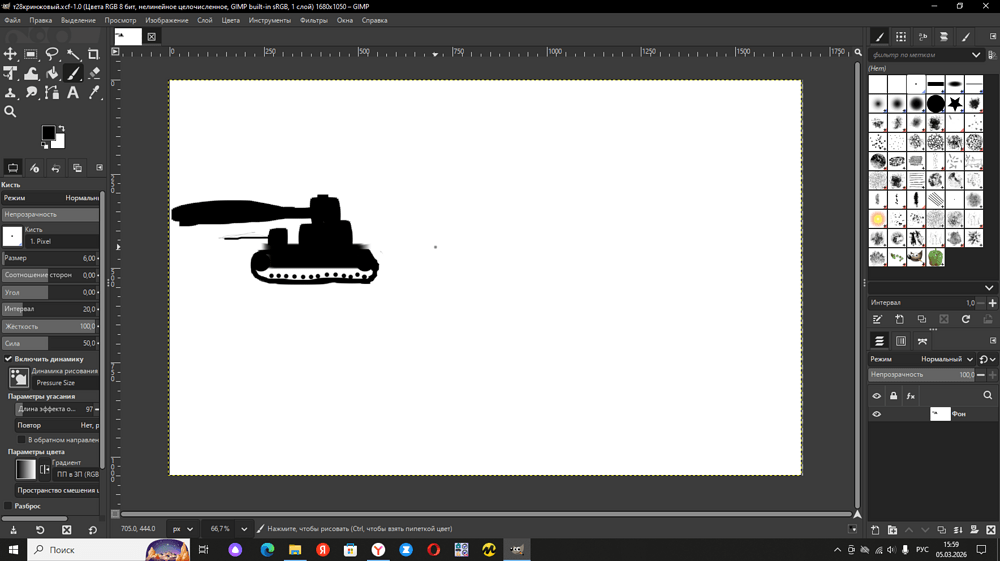Hide the 'Фон' layer with eye icon
Image resolution: width=1000 pixels, height=561 pixels.
tap(877, 414)
